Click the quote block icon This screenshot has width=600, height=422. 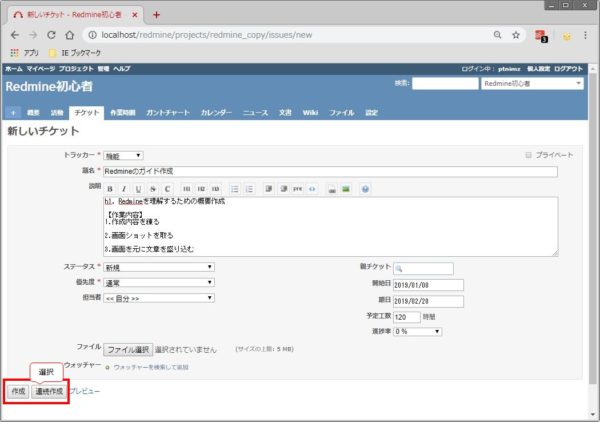tap(269, 189)
